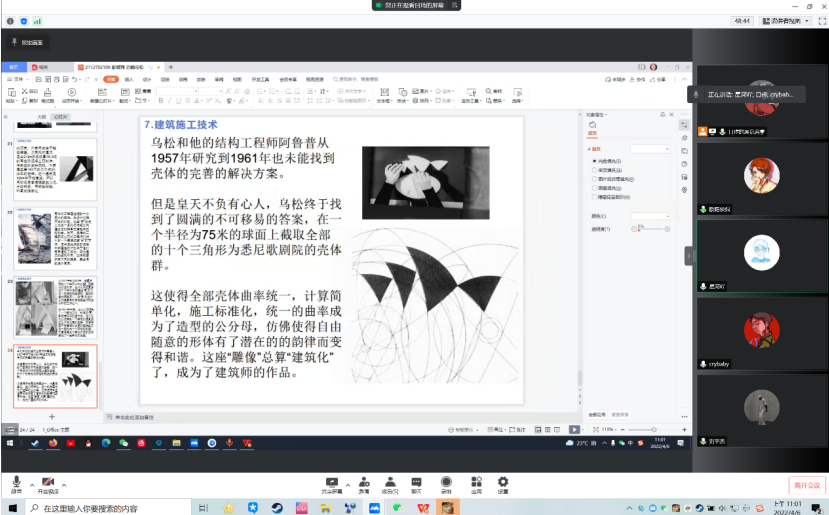
Task: Open speaker view dropdown at top right
Action: pyautogui.click(x=785, y=21)
